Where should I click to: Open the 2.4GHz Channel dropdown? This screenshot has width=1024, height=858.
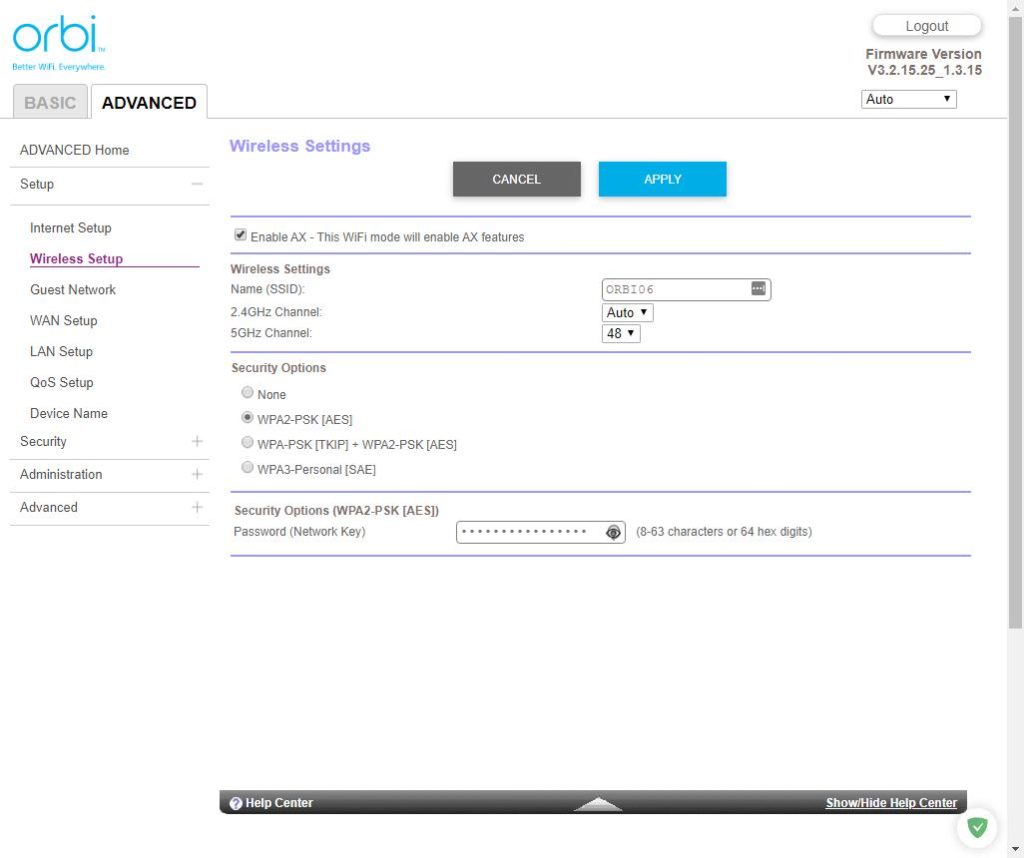click(627, 312)
